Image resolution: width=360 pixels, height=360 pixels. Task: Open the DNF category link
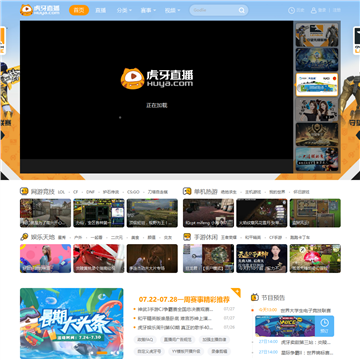click(90, 192)
